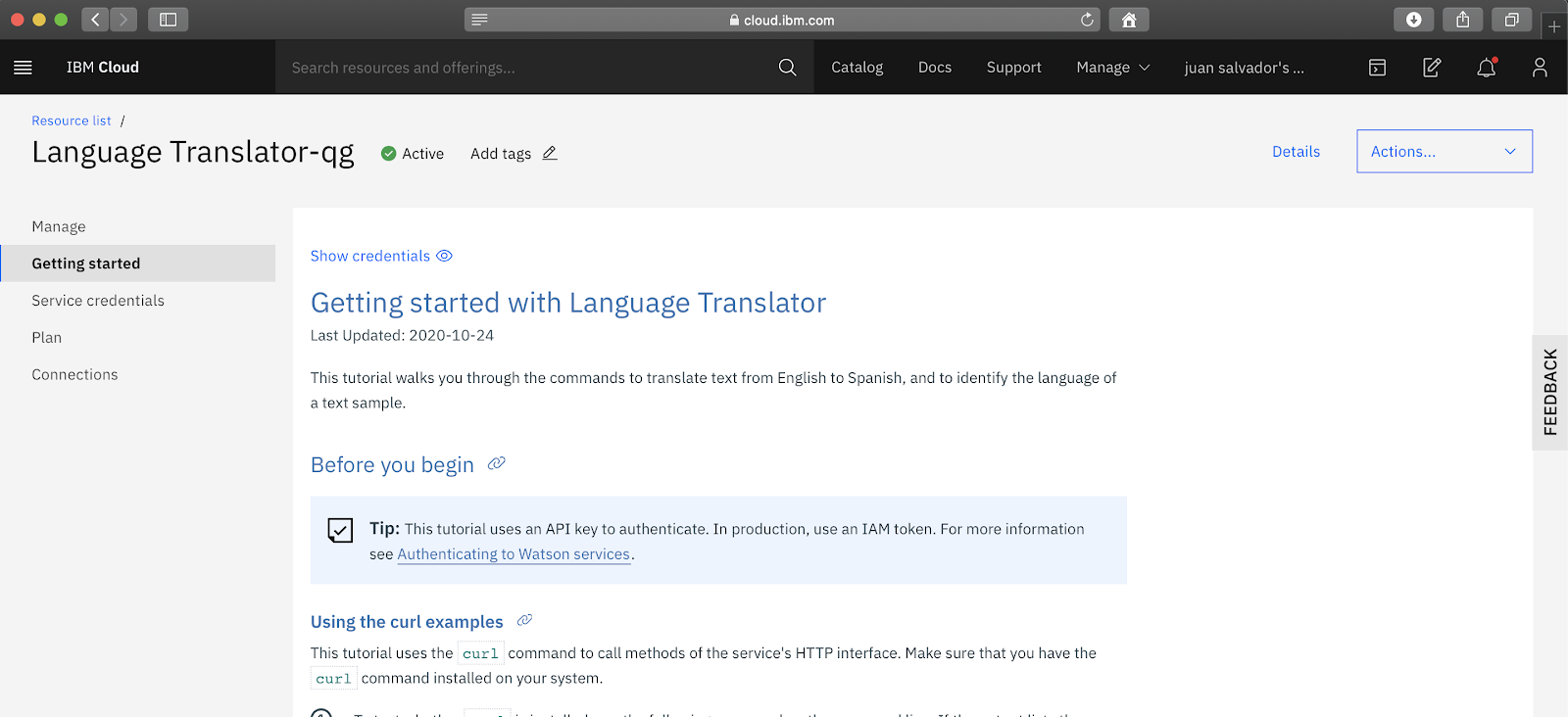Open the Safari Reader view icon
Screen dimensions: 1568x717
pyautogui.click(x=479, y=20)
